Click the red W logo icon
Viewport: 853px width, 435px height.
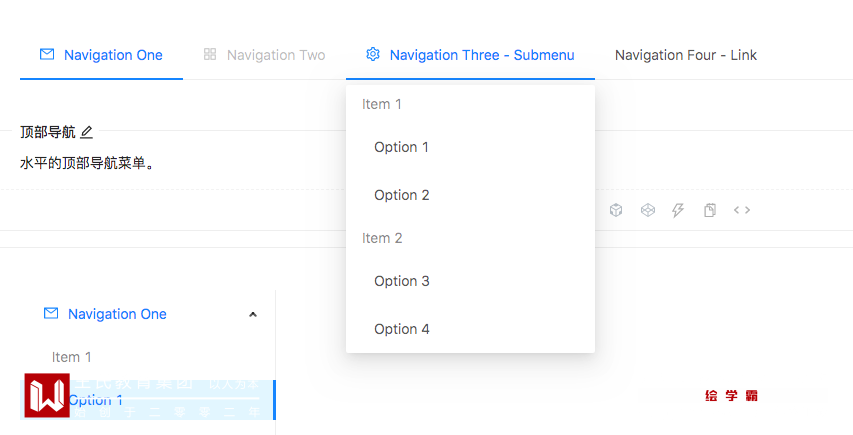[x=47, y=395]
